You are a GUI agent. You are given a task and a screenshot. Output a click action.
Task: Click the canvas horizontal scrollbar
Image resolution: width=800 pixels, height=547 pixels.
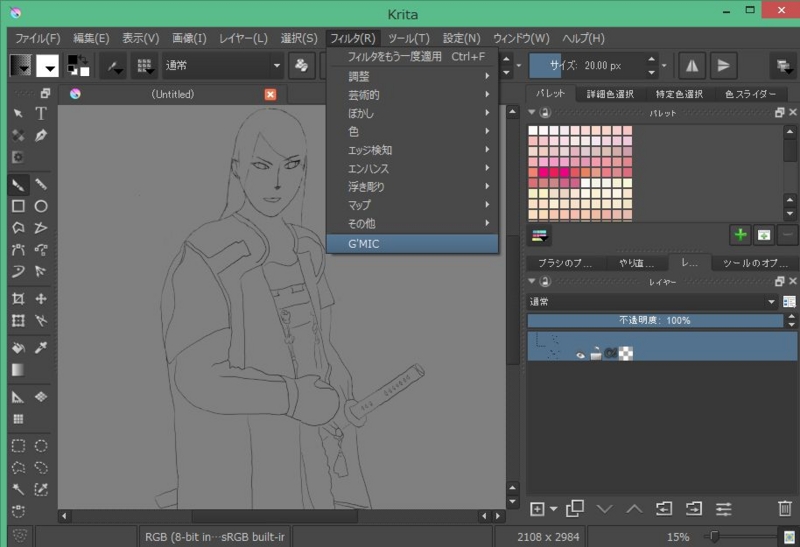click(274, 516)
